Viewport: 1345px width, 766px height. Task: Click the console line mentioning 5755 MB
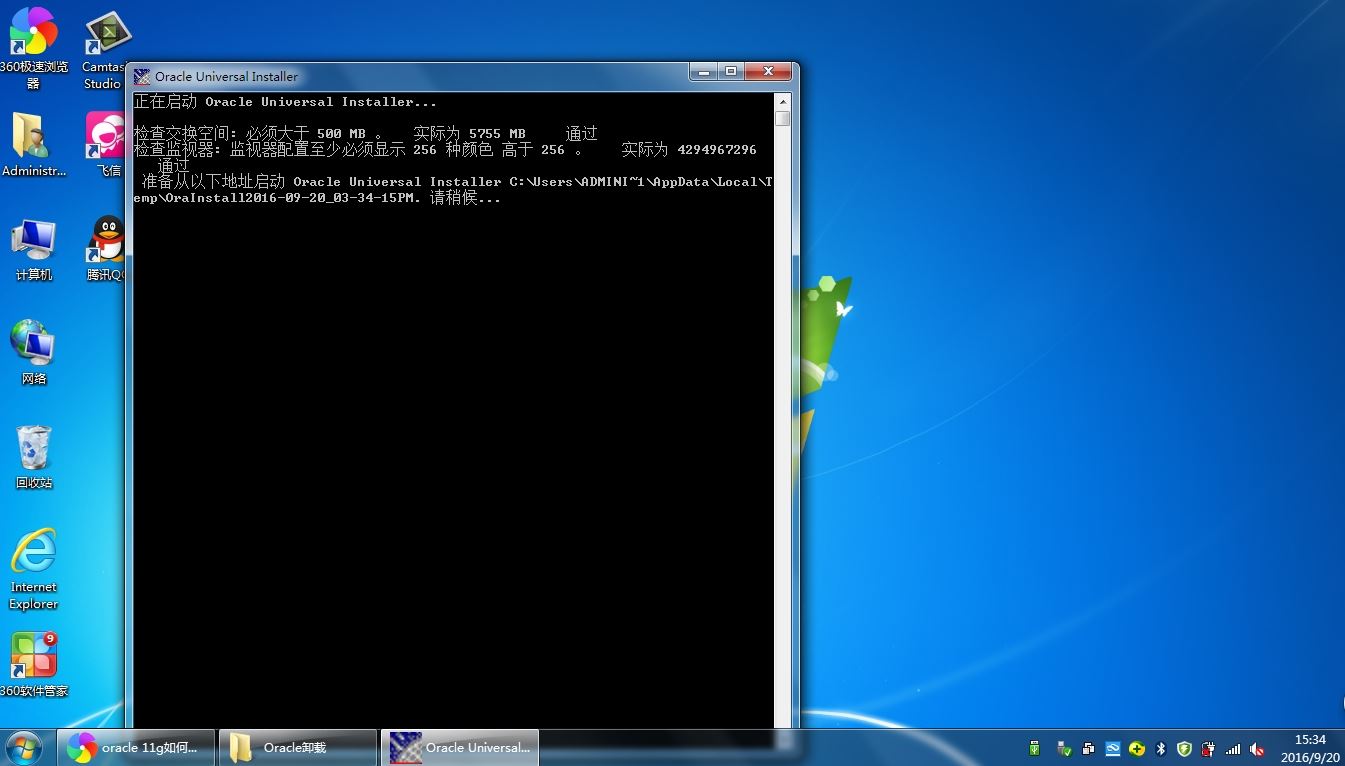click(x=366, y=133)
